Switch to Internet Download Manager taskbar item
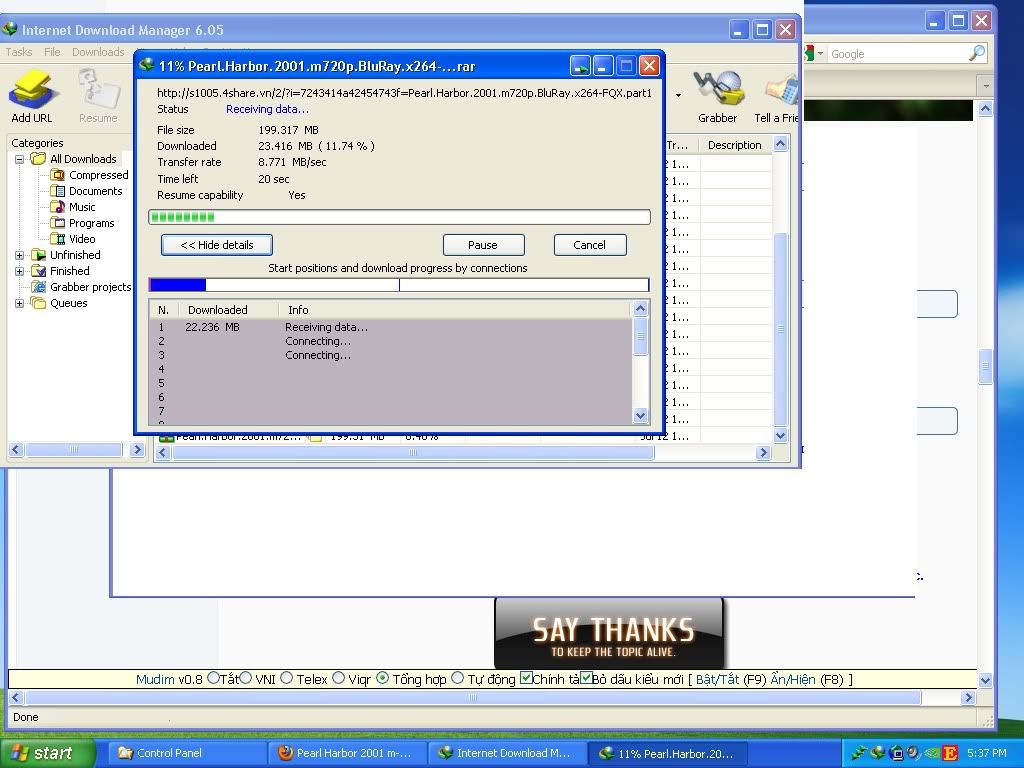 click(x=507, y=753)
